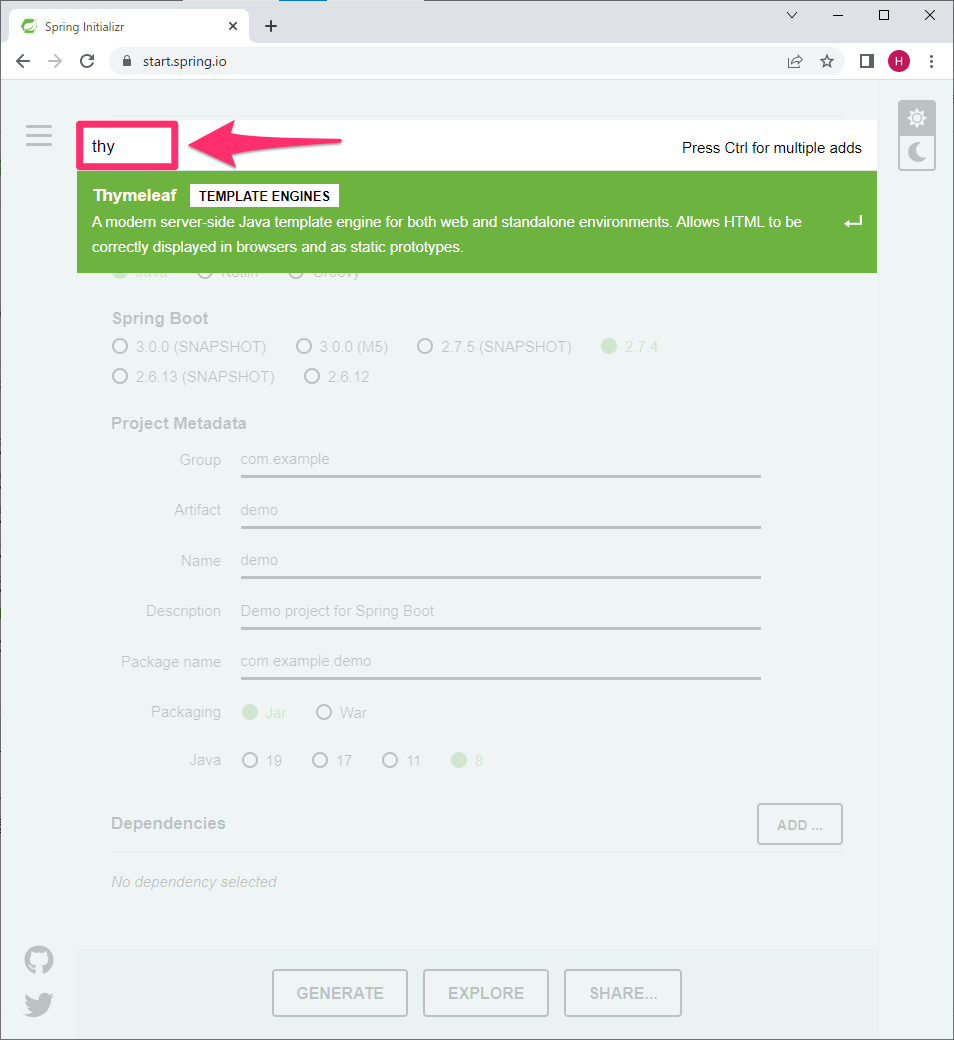Select Java version 17

(x=332, y=760)
